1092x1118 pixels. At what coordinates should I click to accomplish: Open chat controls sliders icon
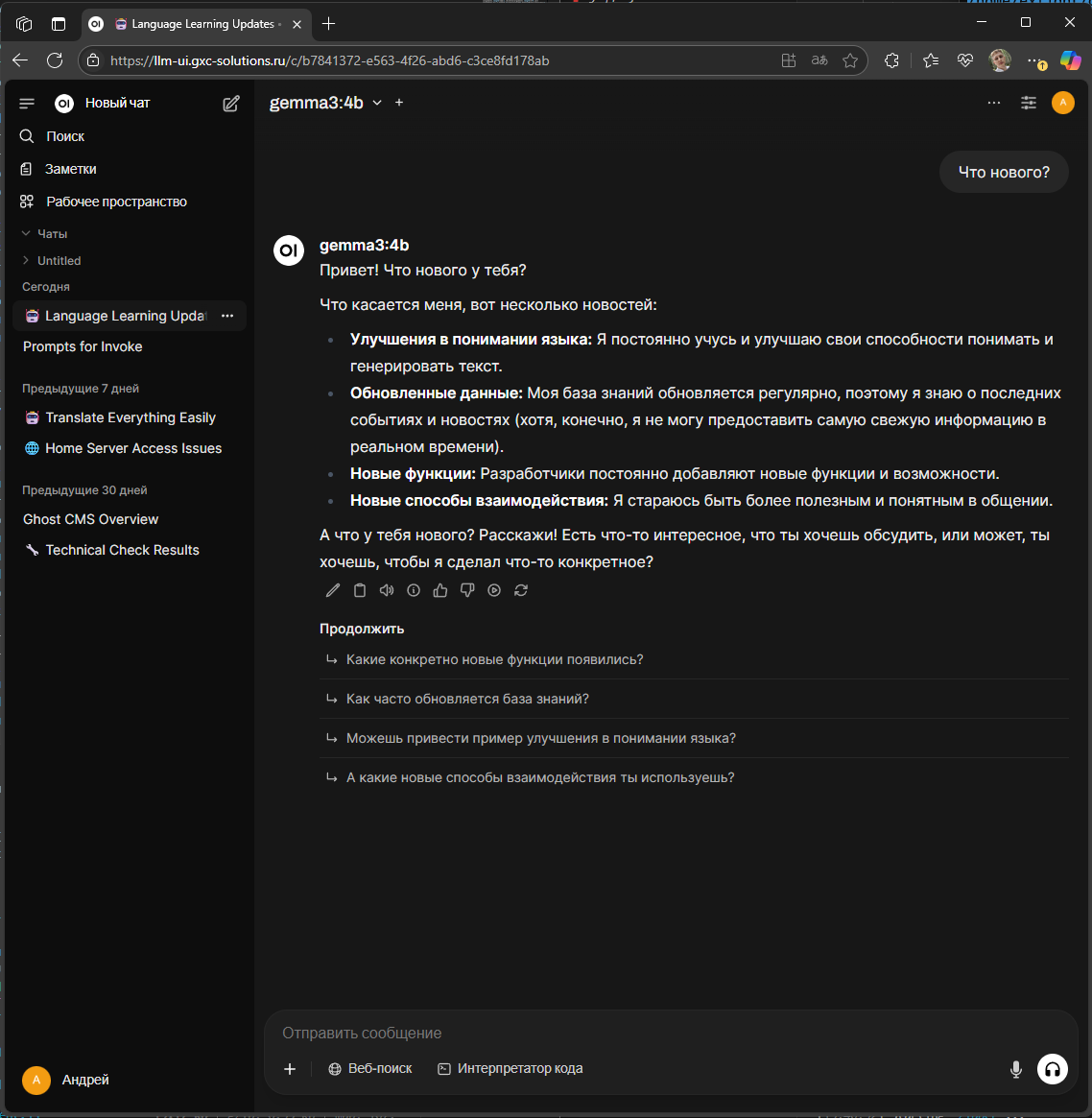[x=1029, y=103]
